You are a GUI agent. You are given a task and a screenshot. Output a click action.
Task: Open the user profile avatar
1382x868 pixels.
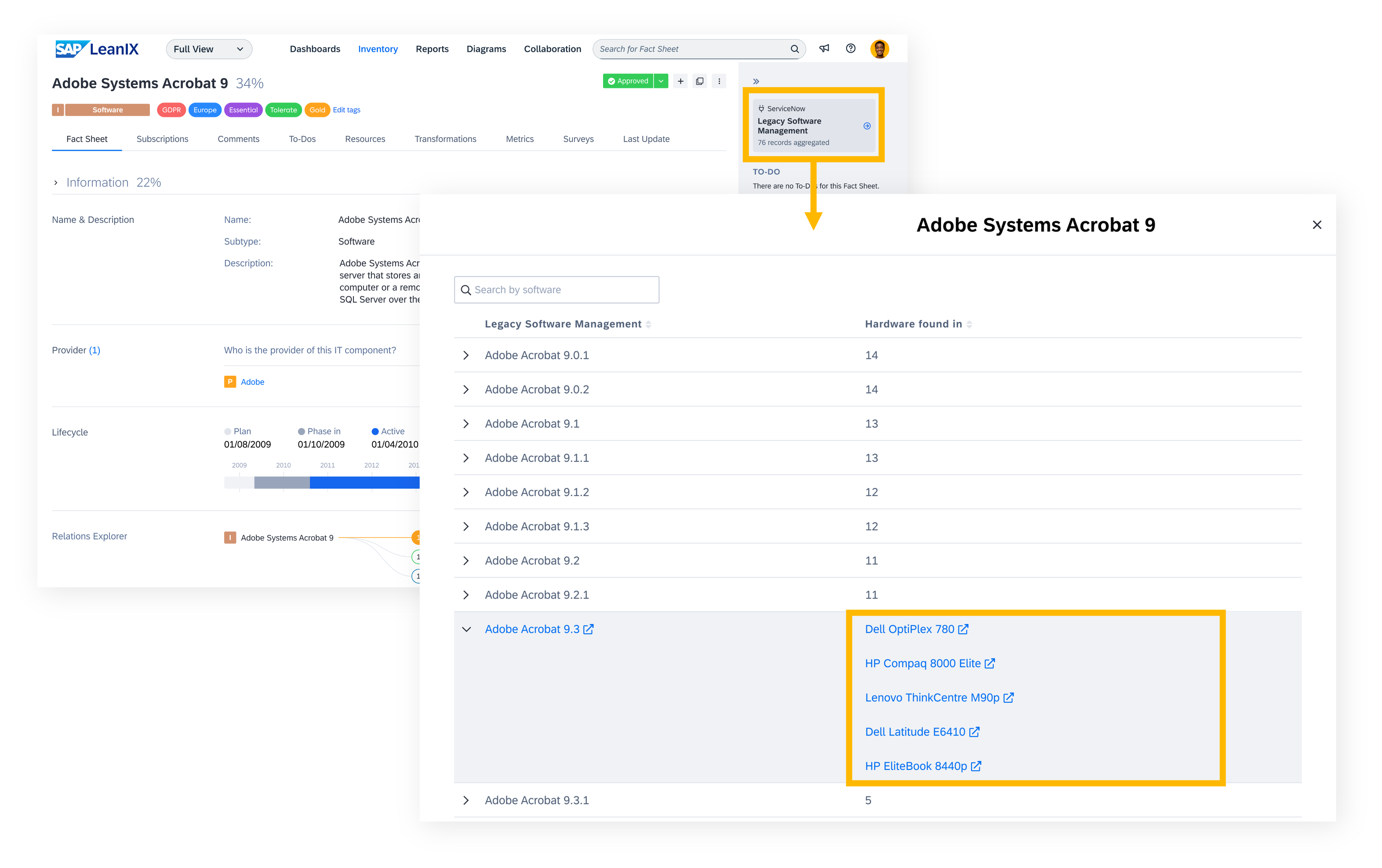click(879, 49)
